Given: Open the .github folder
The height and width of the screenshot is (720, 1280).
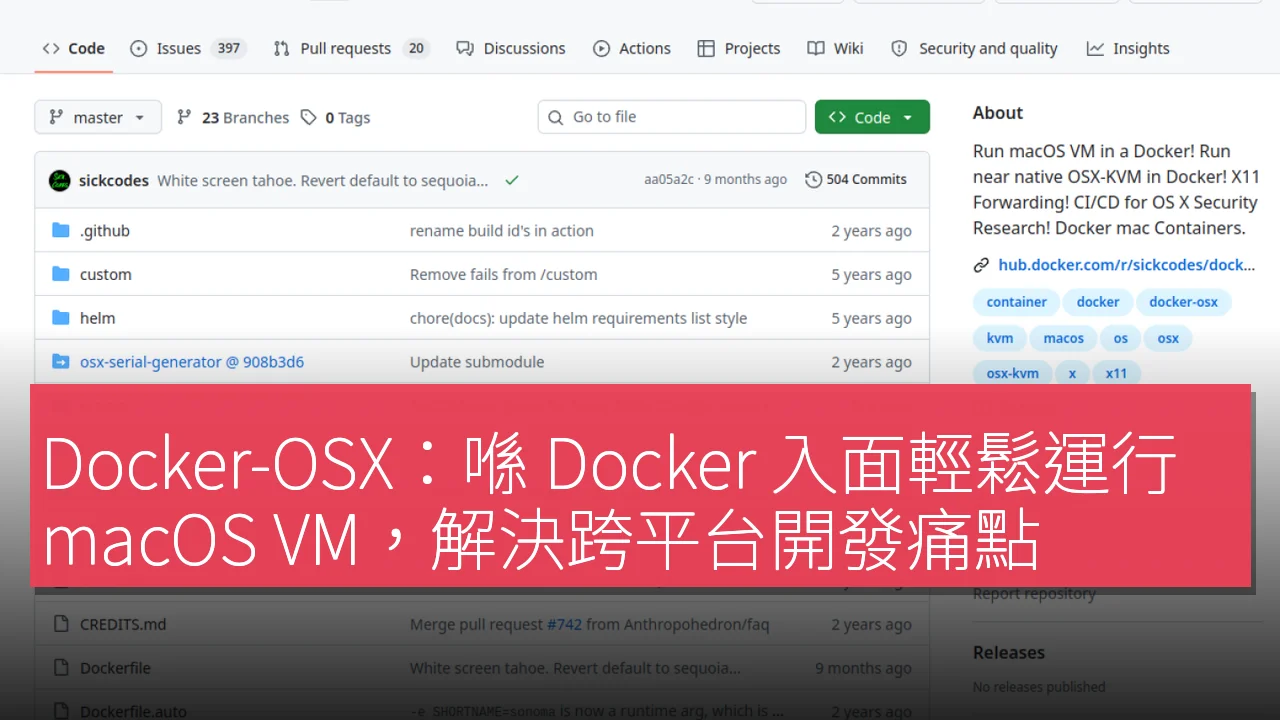Looking at the screenshot, I should 105,231.
